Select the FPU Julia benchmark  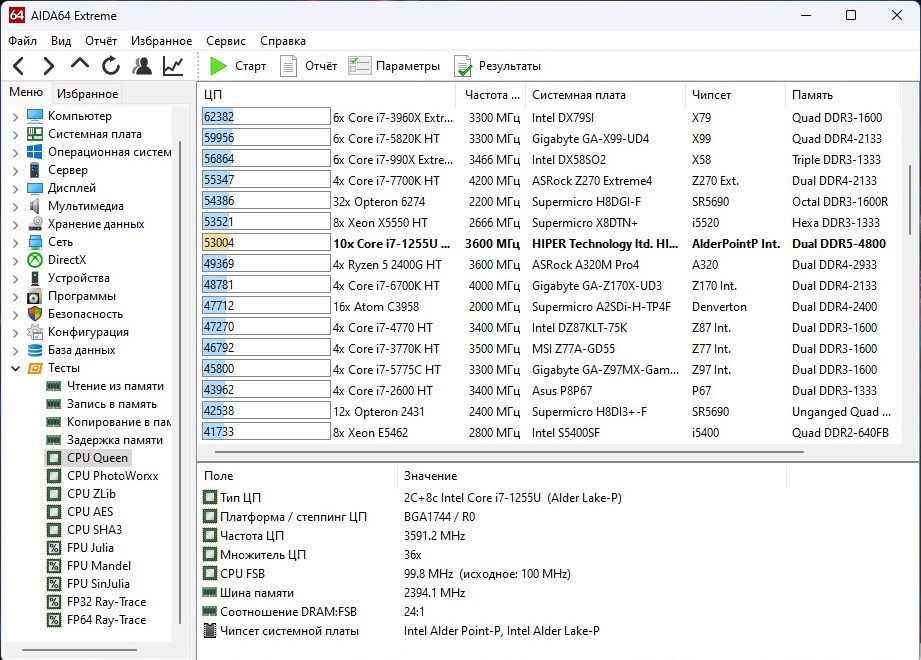(90, 548)
